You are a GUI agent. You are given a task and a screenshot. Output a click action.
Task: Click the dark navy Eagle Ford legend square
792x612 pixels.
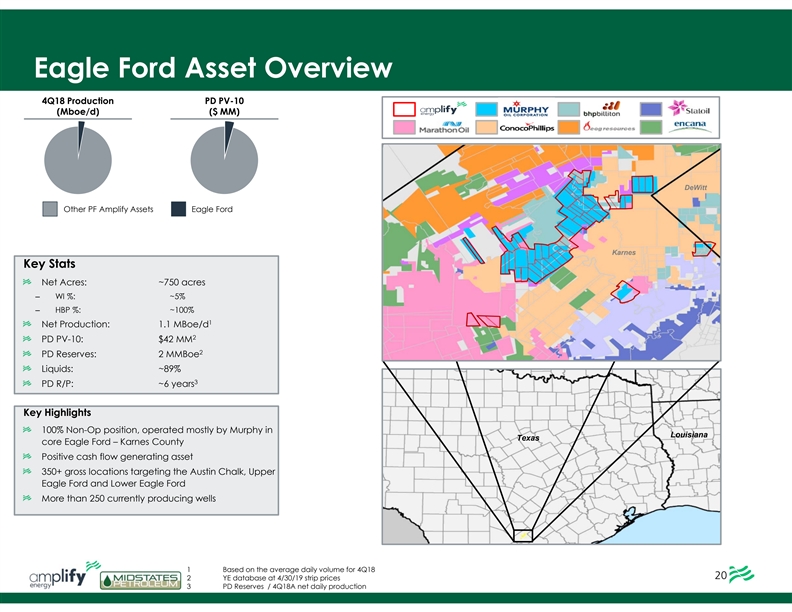178,209
